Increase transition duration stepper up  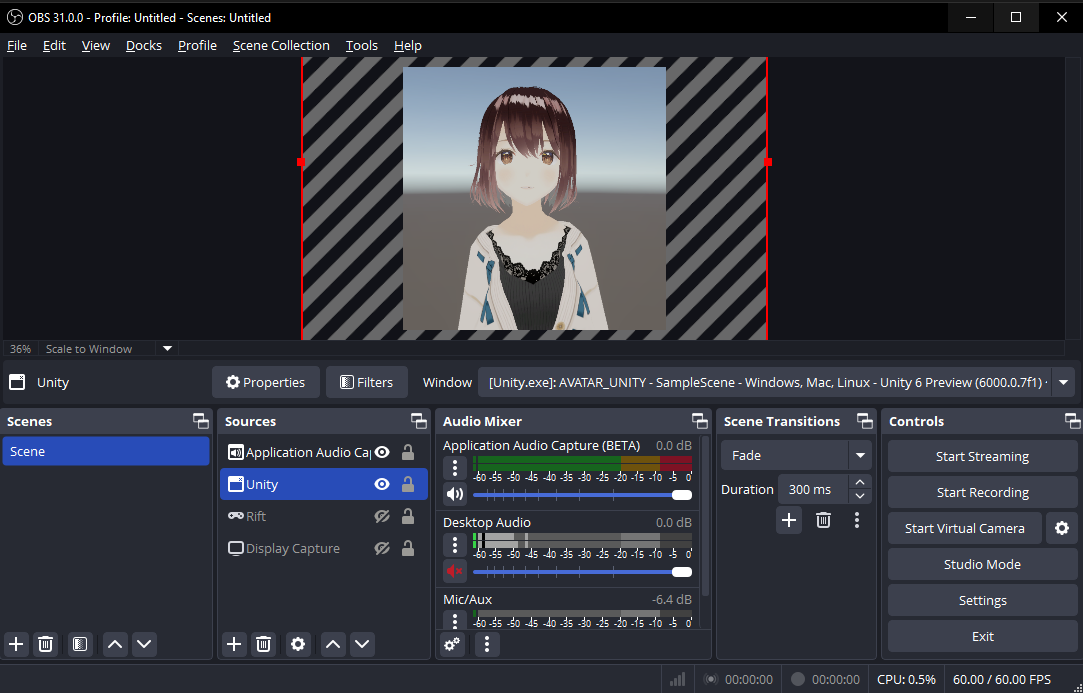point(860,482)
